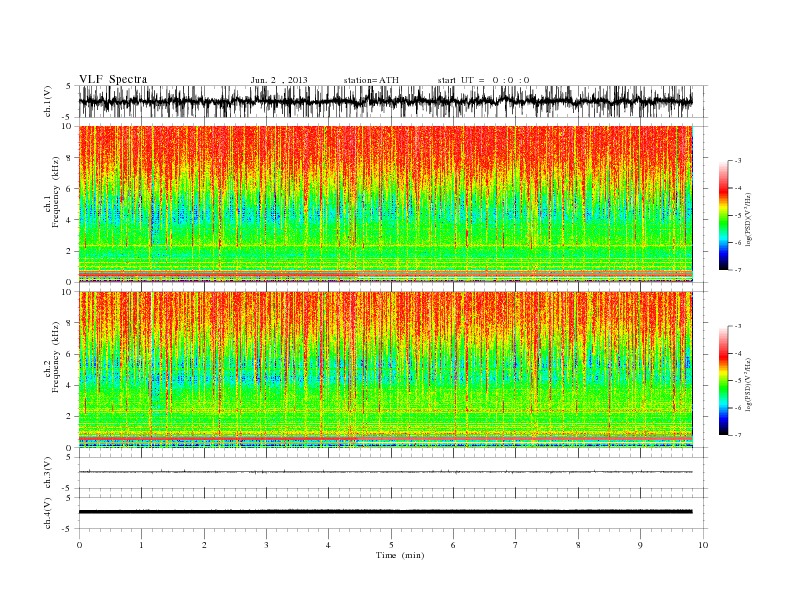This screenshot has width=792, height=612.
Task: Click the "10" tick on the Time axis
Action: pos(703,545)
